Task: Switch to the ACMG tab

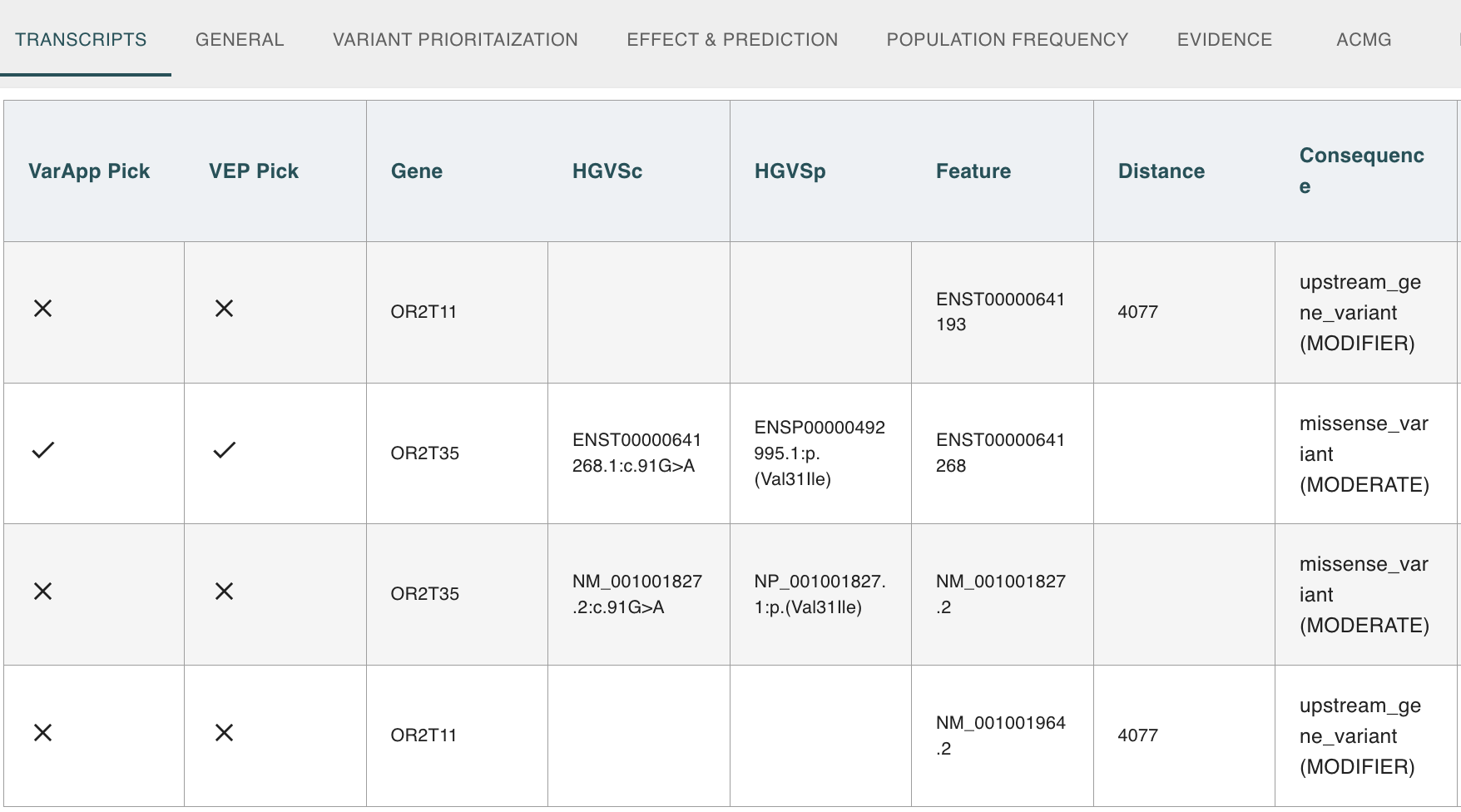Action: 1363,40
